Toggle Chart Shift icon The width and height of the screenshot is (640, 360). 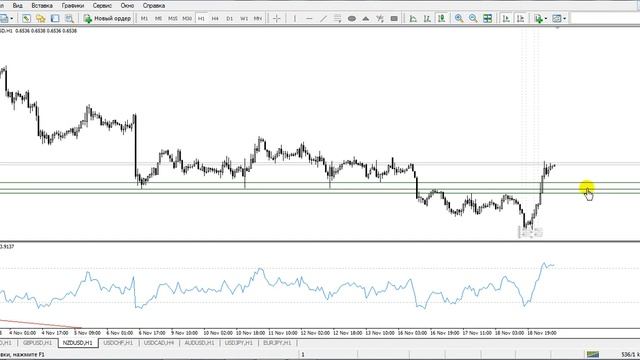[x=520, y=18]
